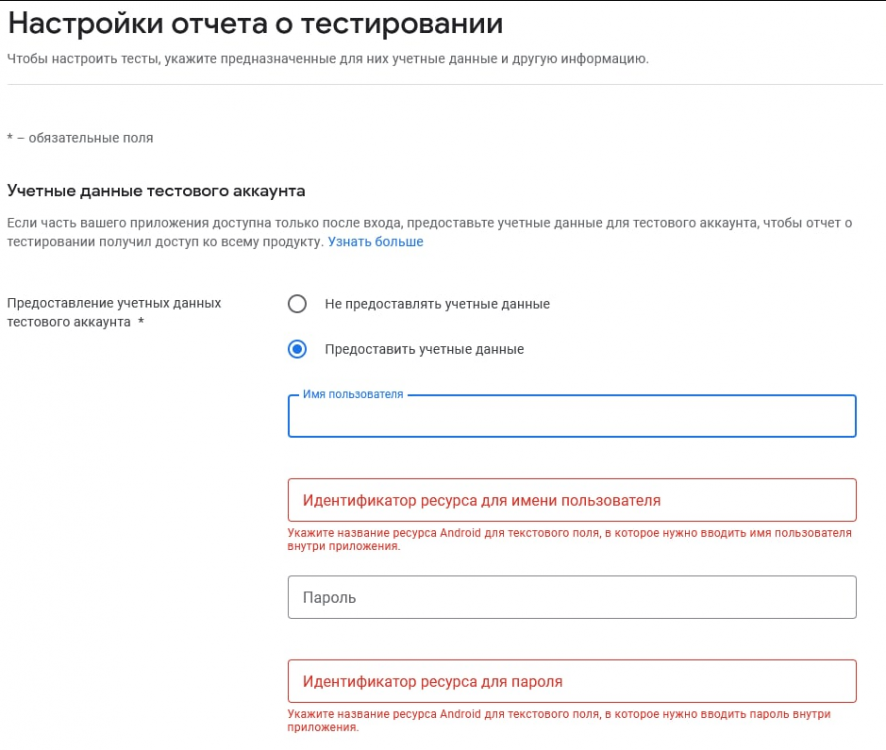The width and height of the screenshot is (886, 750).
Task: Click the floating blue "Имя пользователя" label
Action: coord(353,394)
